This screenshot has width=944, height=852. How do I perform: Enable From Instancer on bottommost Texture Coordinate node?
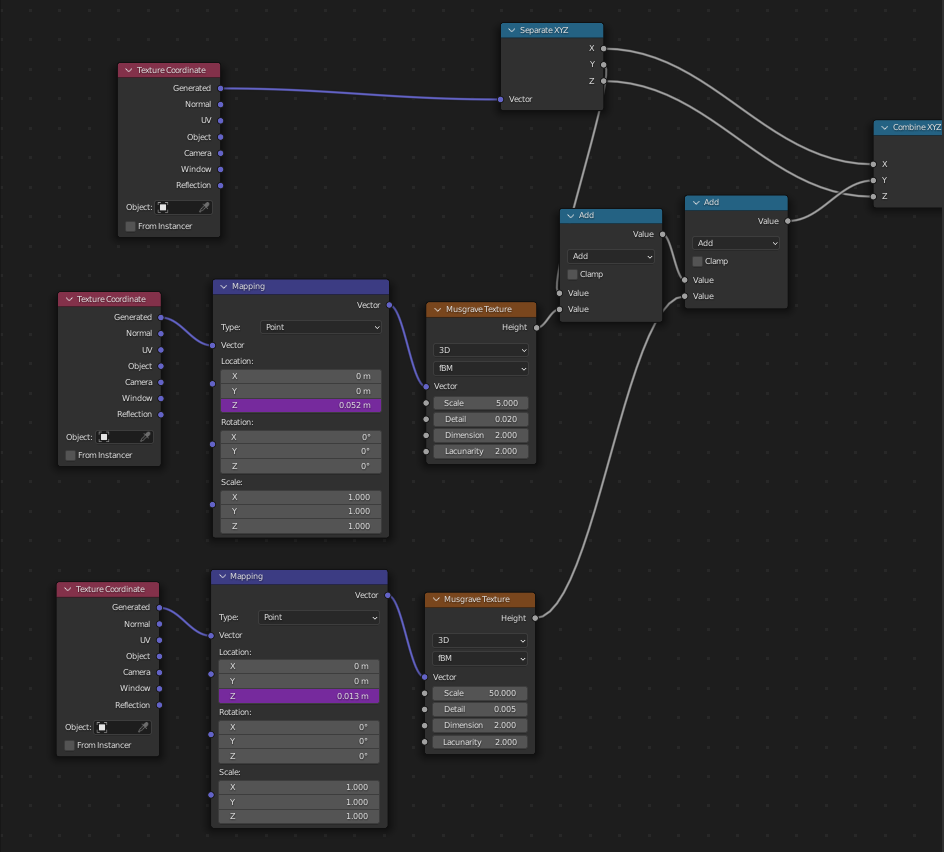[x=70, y=745]
